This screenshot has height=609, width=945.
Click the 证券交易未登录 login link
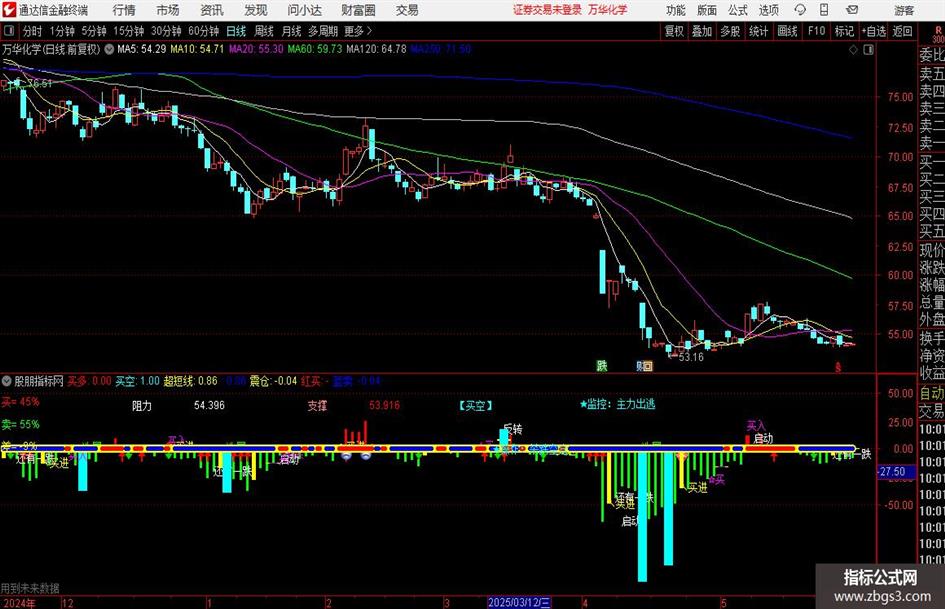tap(547, 10)
